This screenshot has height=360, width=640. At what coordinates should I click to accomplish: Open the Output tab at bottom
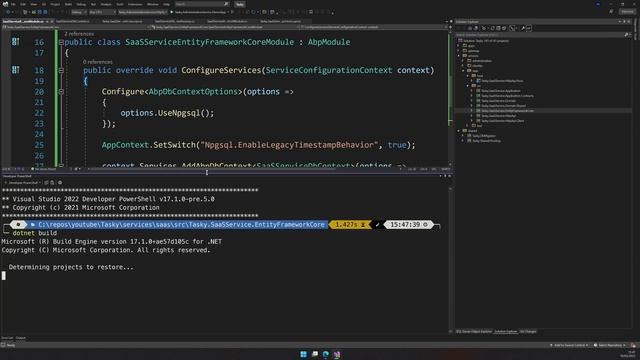[x=20, y=338]
